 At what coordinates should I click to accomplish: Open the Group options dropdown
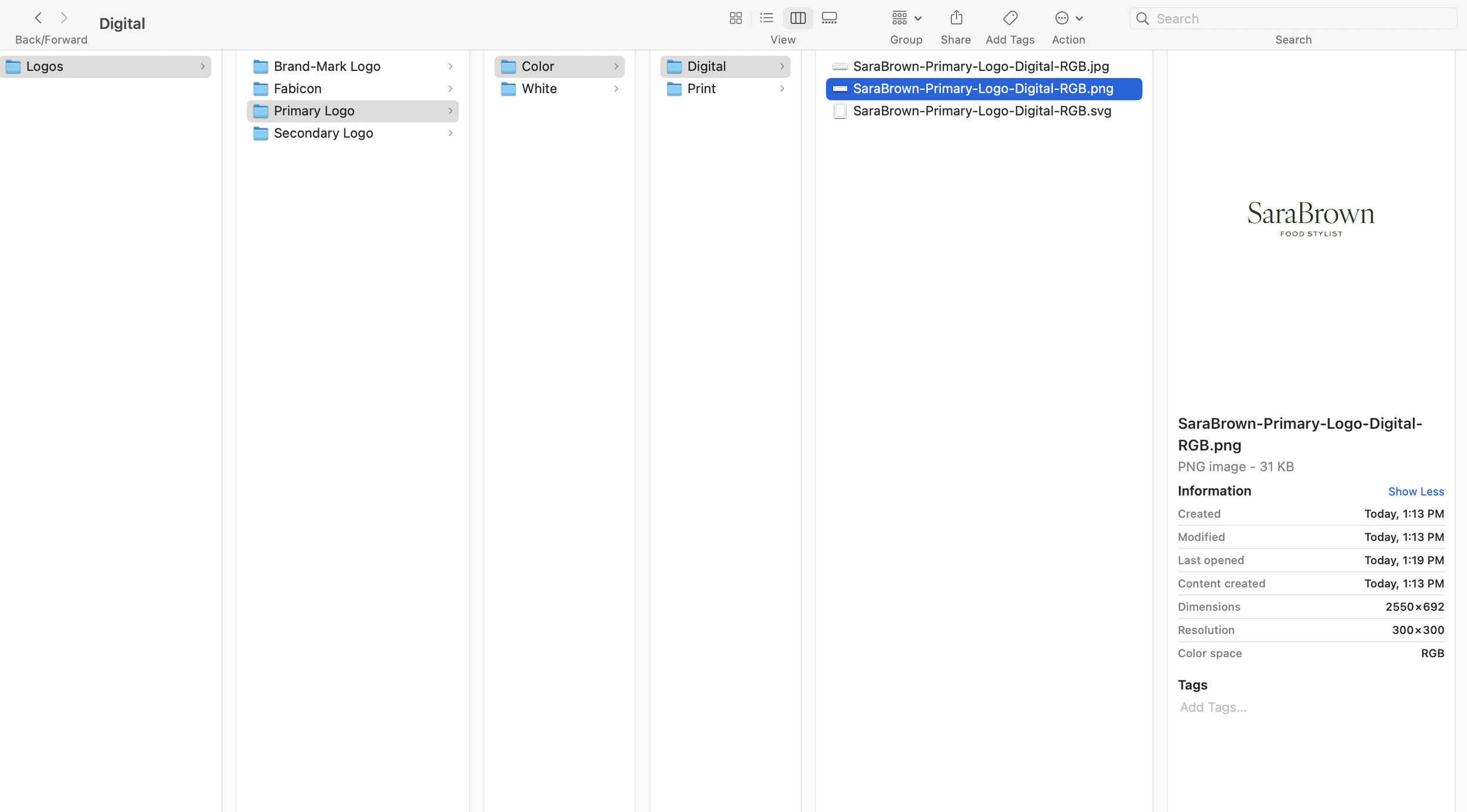tap(906, 18)
